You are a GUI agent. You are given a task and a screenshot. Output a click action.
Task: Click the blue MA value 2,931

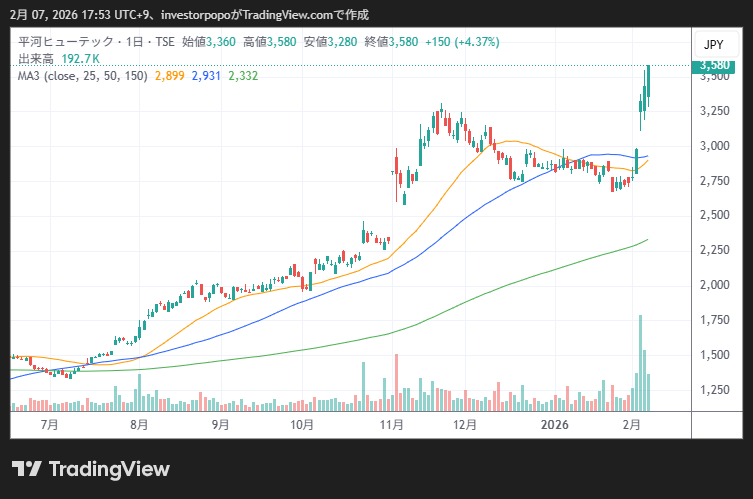[206, 76]
